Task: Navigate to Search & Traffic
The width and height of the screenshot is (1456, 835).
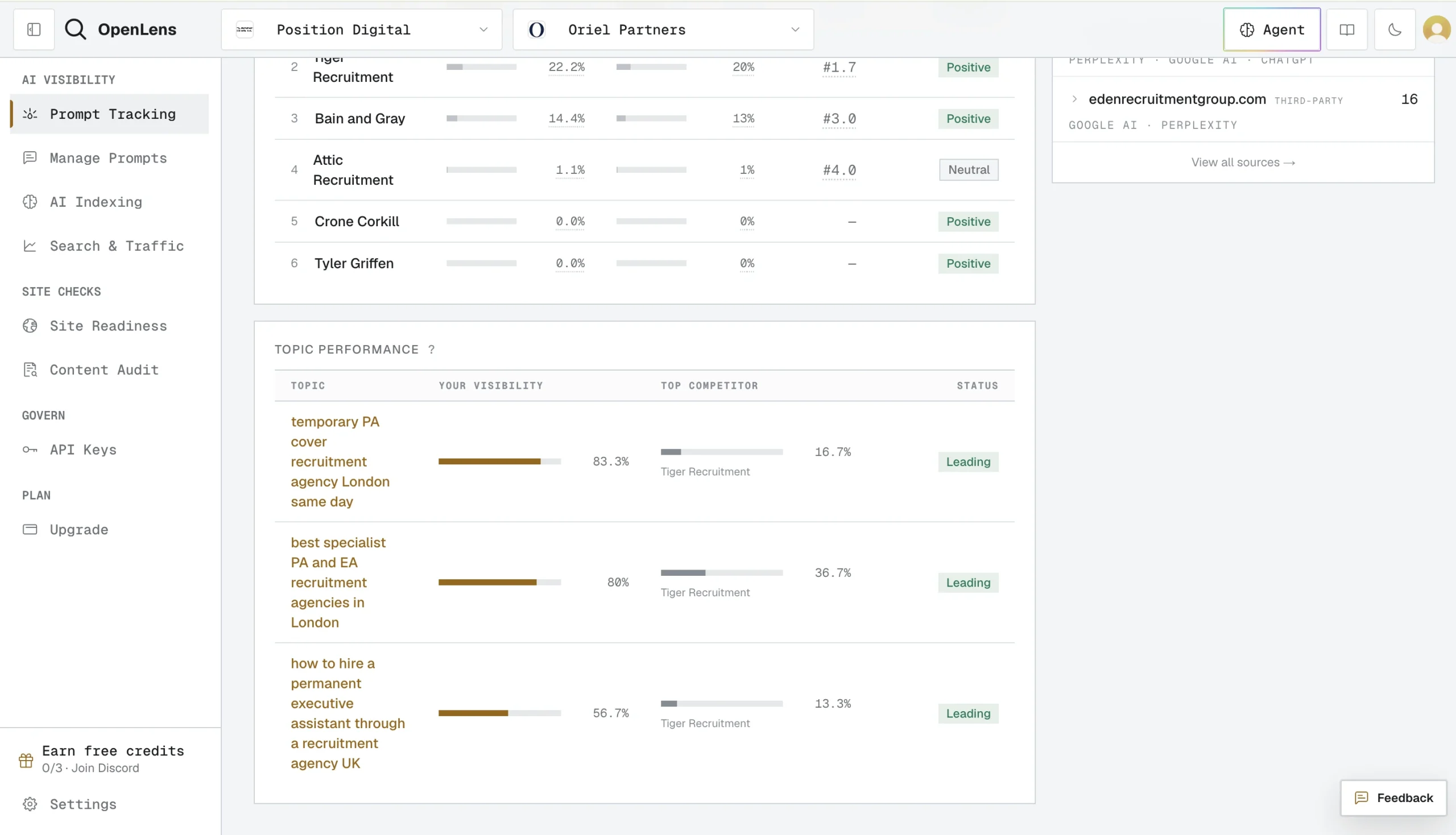Action: coord(110,246)
